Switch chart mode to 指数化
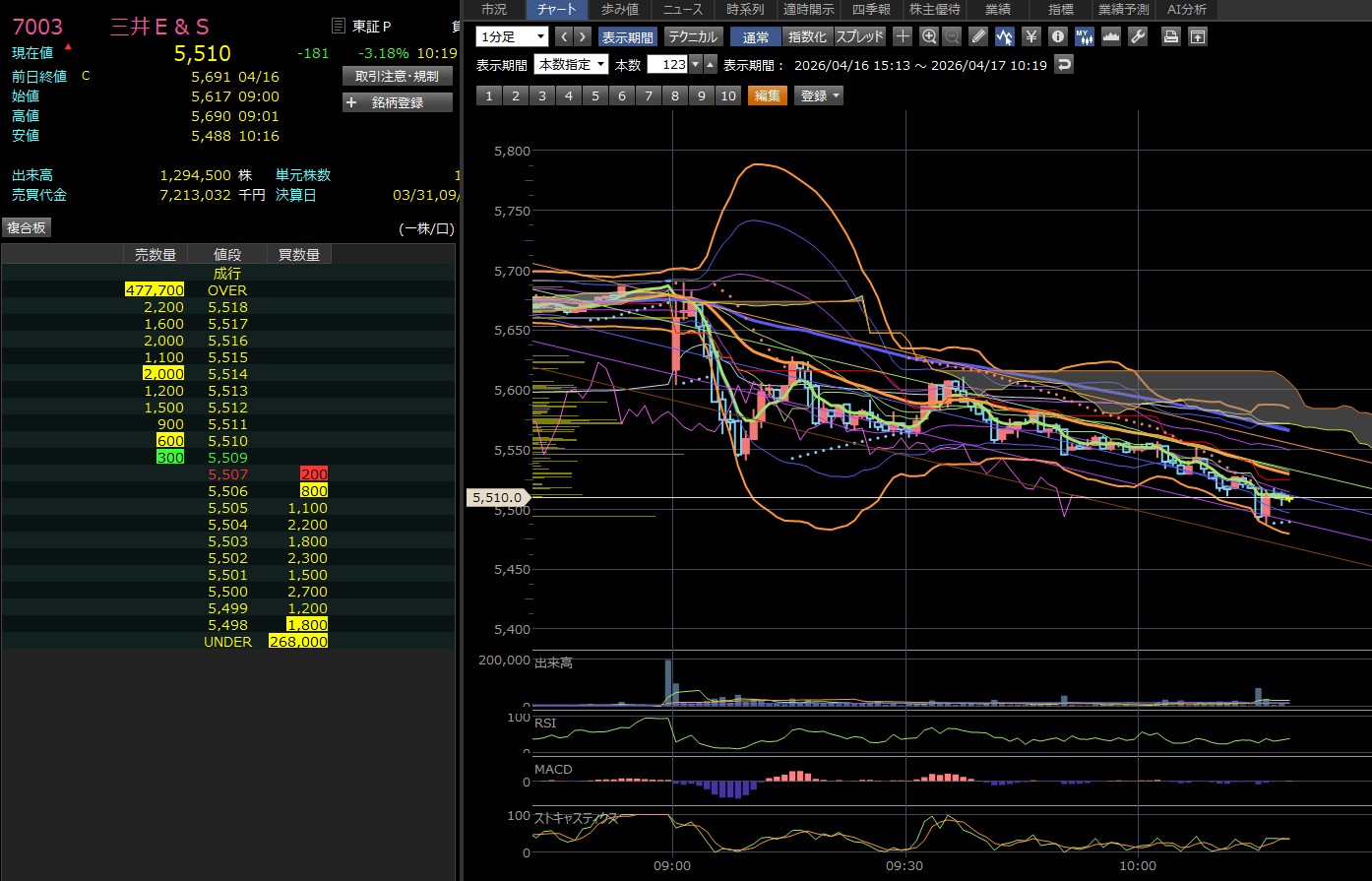 click(x=808, y=36)
